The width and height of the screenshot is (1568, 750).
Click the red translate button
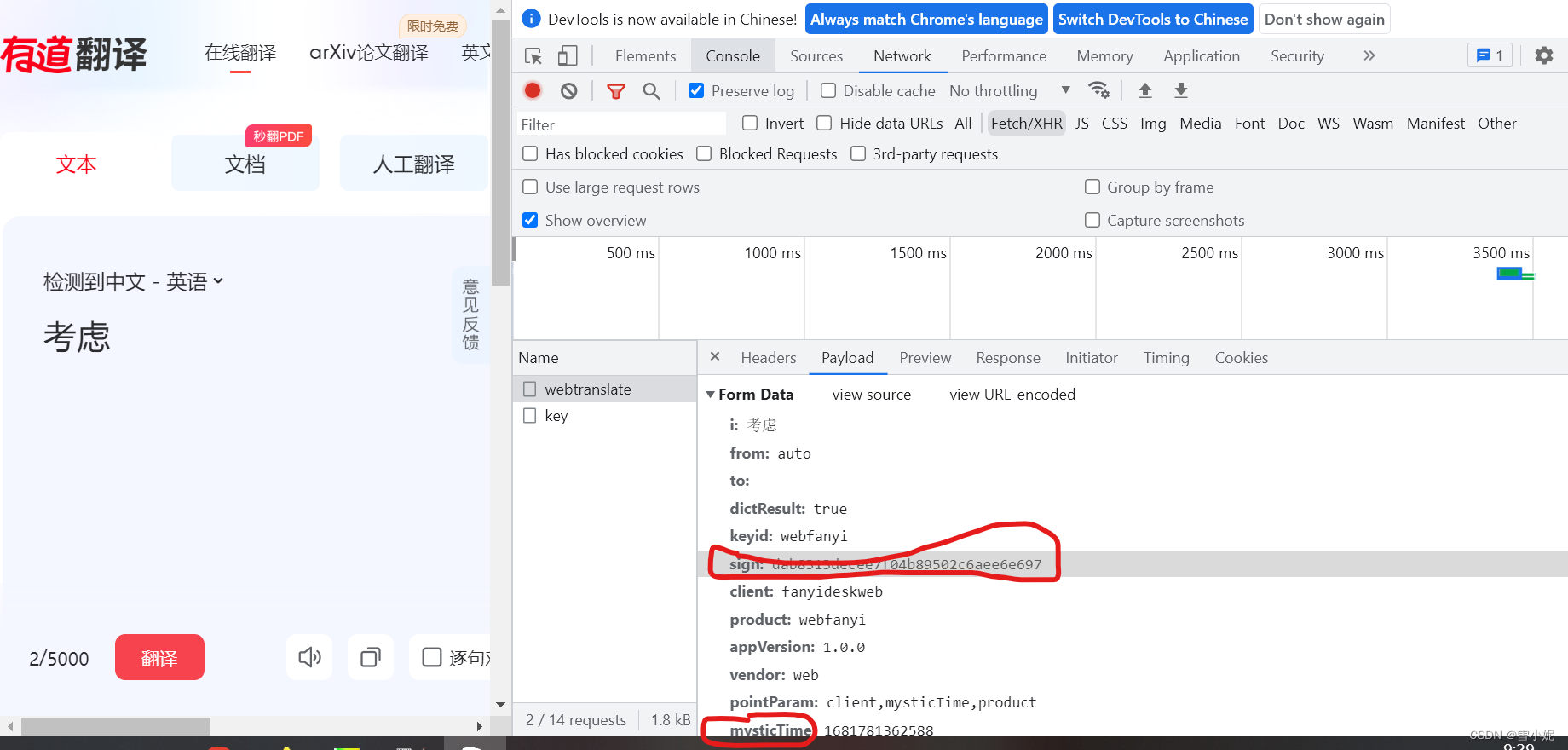pyautogui.click(x=159, y=657)
